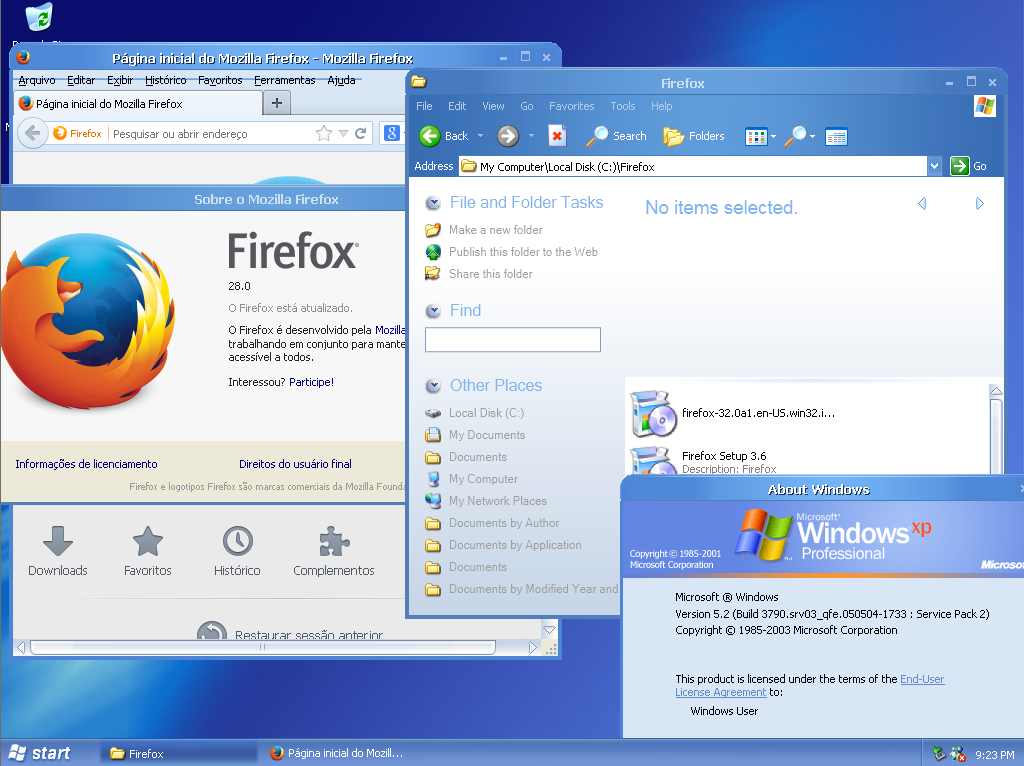Click the Back arrow in Explorer toolbar
Image resolution: width=1024 pixels, height=766 pixels.
pyautogui.click(x=430, y=136)
